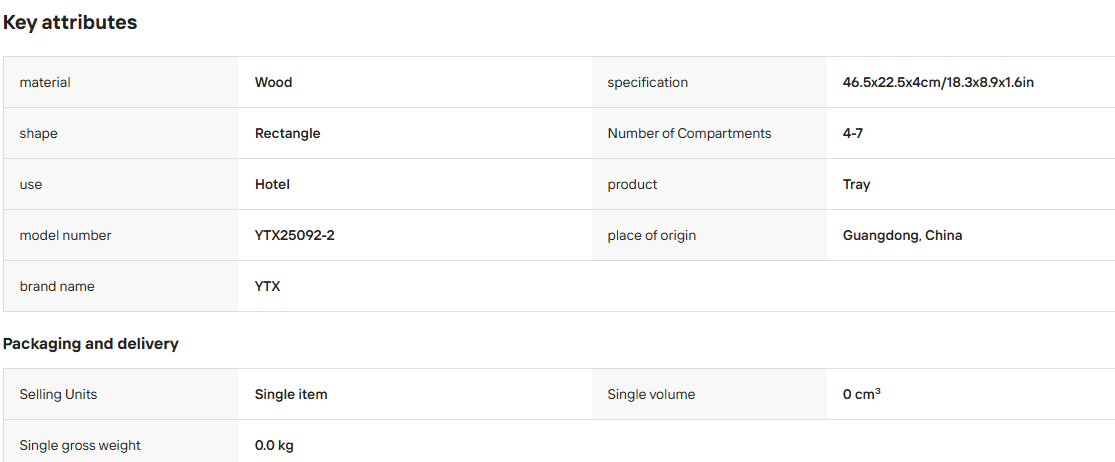This screenshot has height=462, width=1115.
Task: Click the Single volume label
Action: click(x=651, y=394)
